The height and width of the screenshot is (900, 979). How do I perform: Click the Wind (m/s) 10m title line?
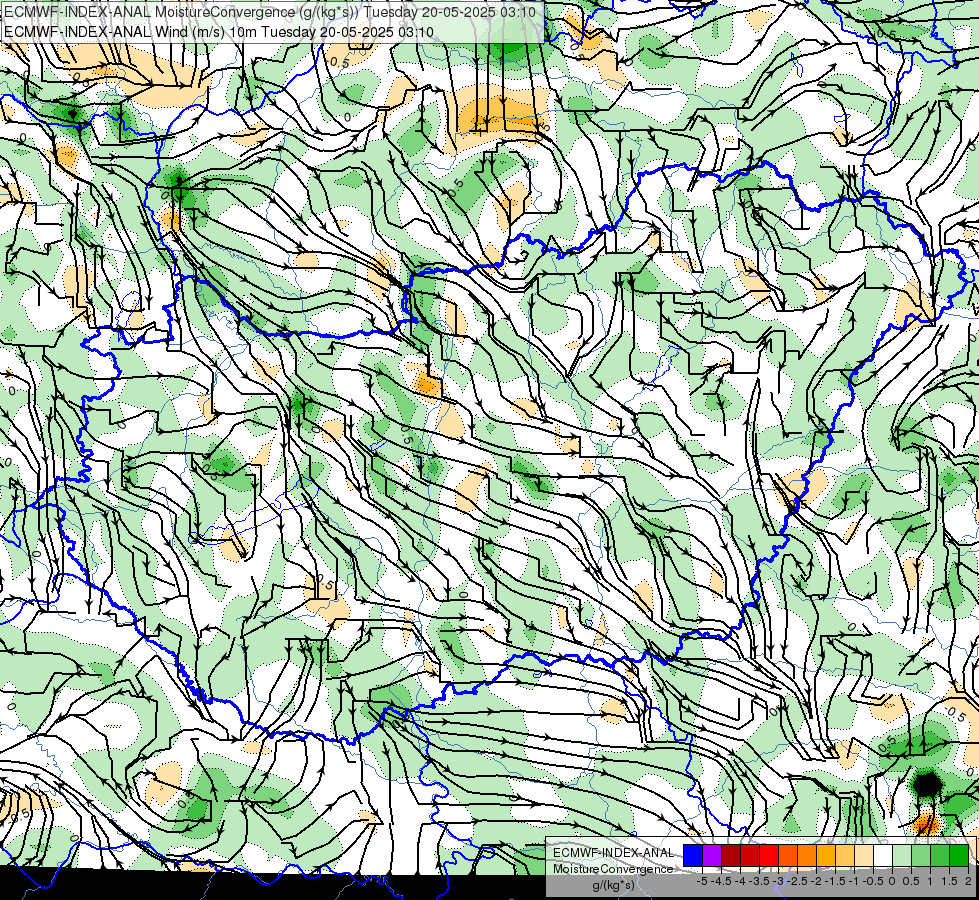[x=219, y=31]
